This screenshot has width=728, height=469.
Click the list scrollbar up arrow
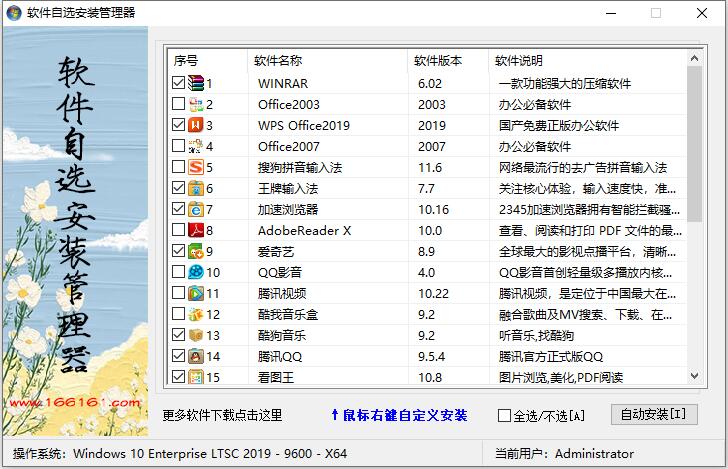695,58
